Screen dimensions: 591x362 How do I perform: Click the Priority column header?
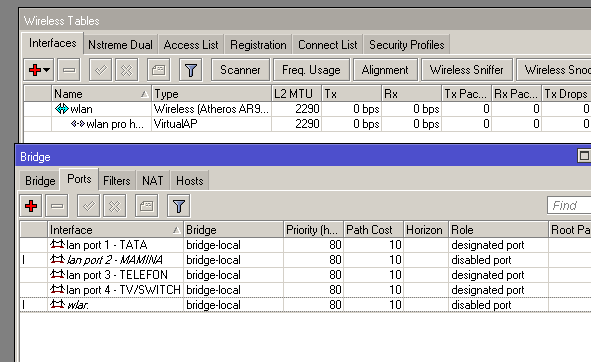click(313, 230)
